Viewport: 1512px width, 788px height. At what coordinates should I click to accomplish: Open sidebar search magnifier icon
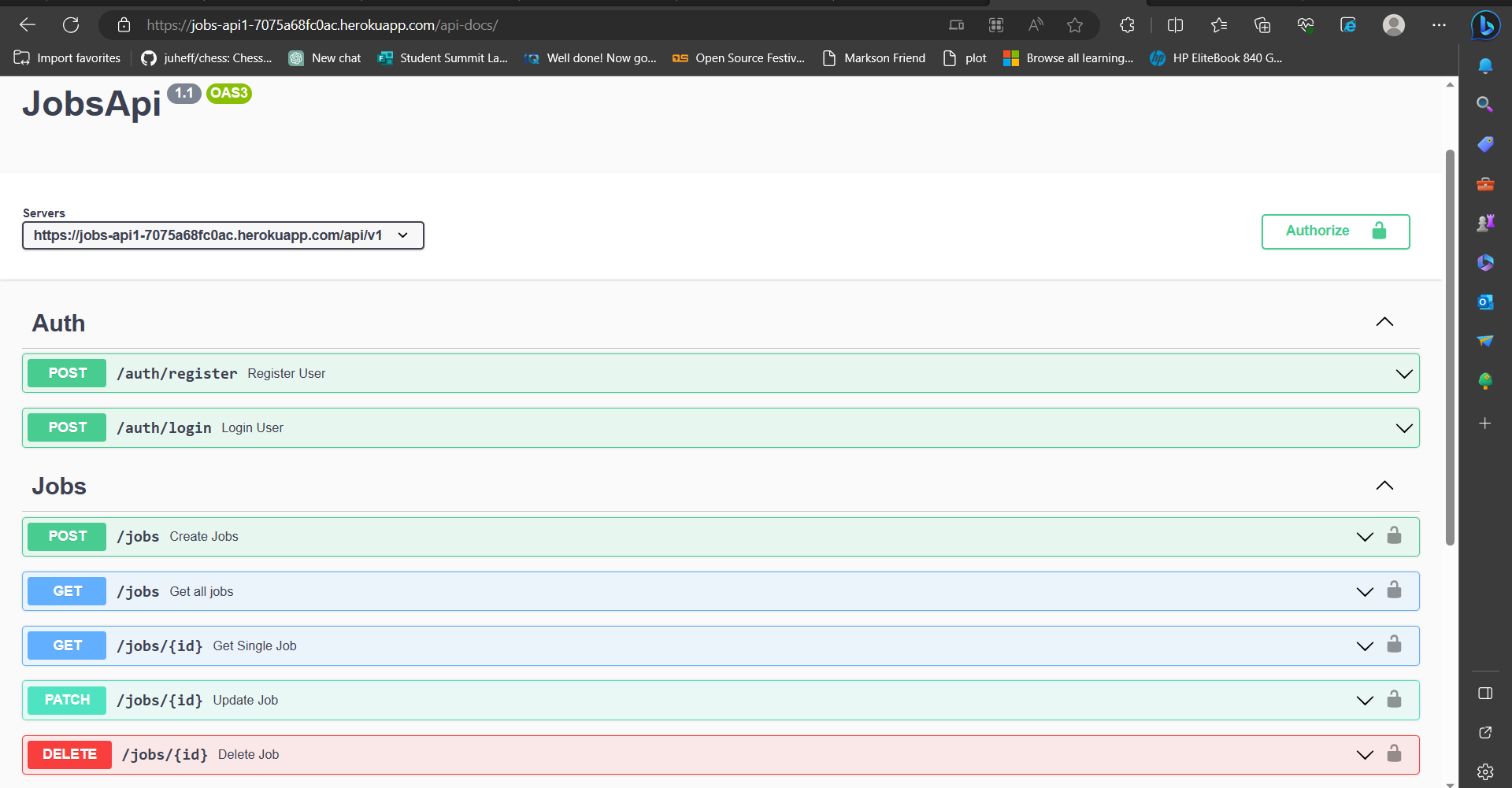1485,104
